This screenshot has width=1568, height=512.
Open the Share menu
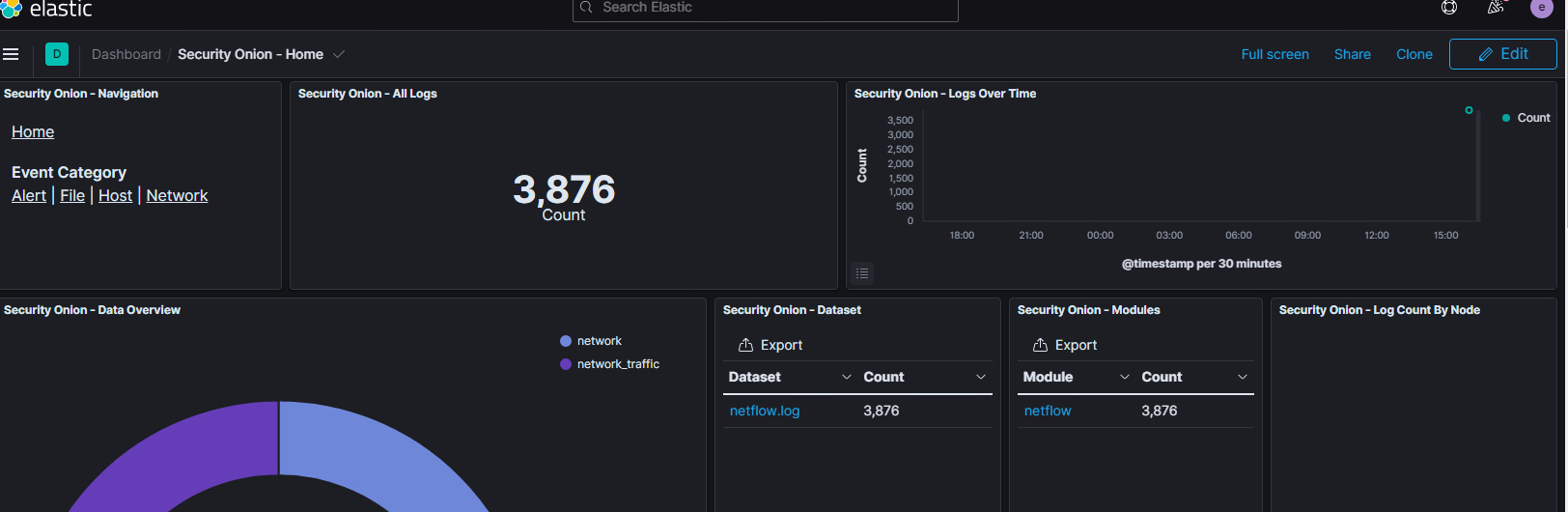1353,54
